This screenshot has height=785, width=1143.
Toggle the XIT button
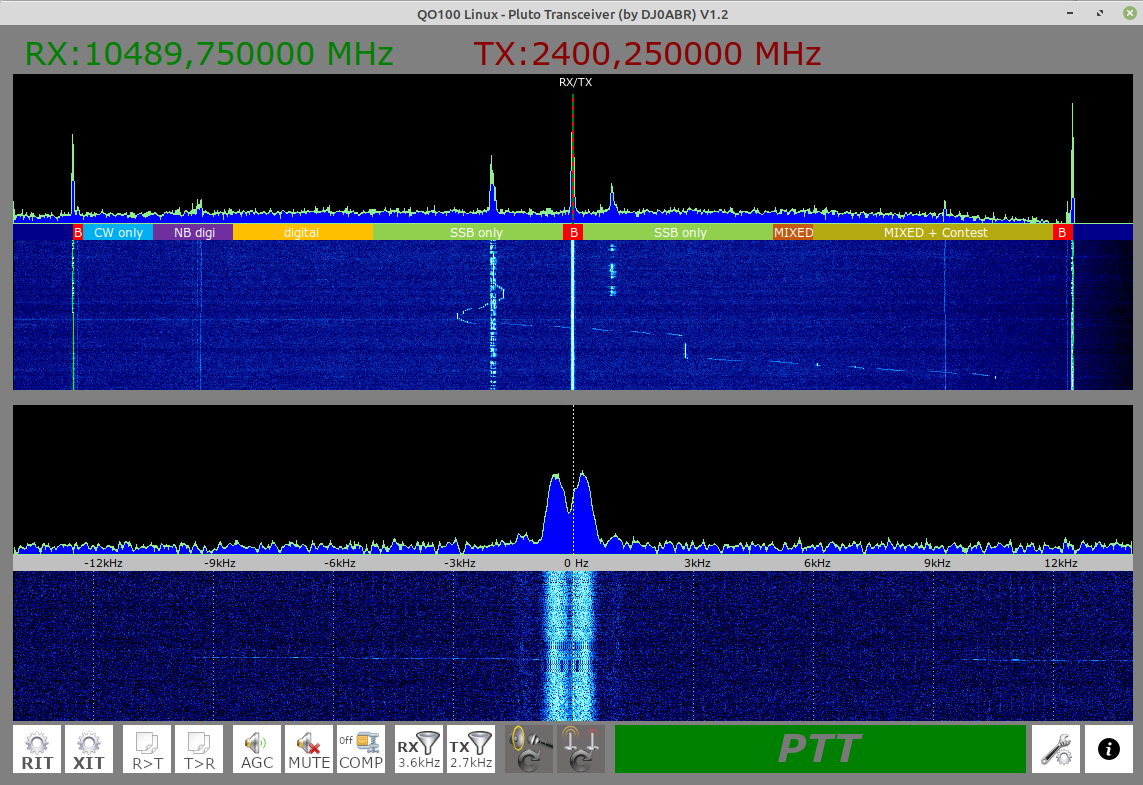tap(89, 750)
